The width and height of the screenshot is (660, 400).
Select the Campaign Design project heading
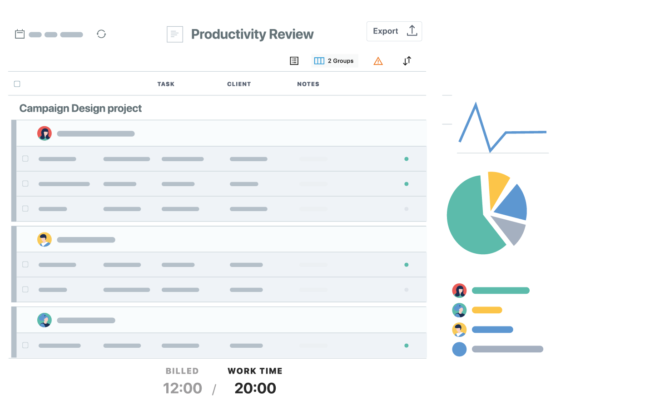(x=80, y=108)
